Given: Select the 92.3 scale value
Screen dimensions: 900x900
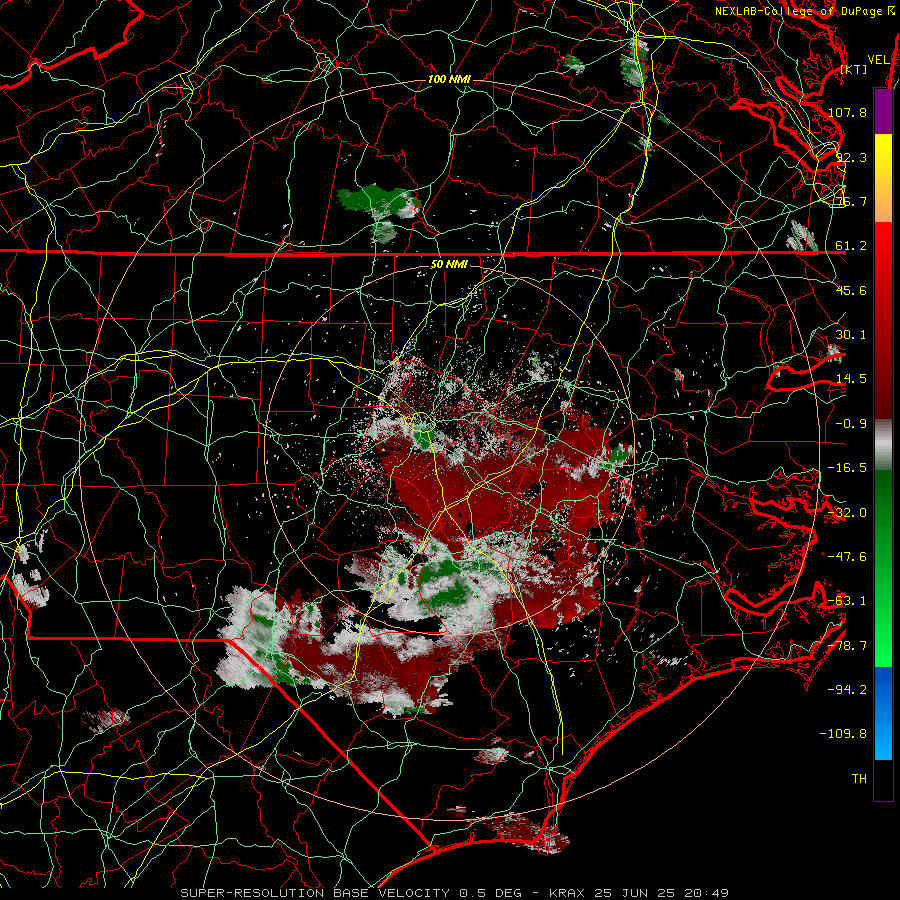Looking at the screenshot, I should pyautogui.click(x=851, y=157).
